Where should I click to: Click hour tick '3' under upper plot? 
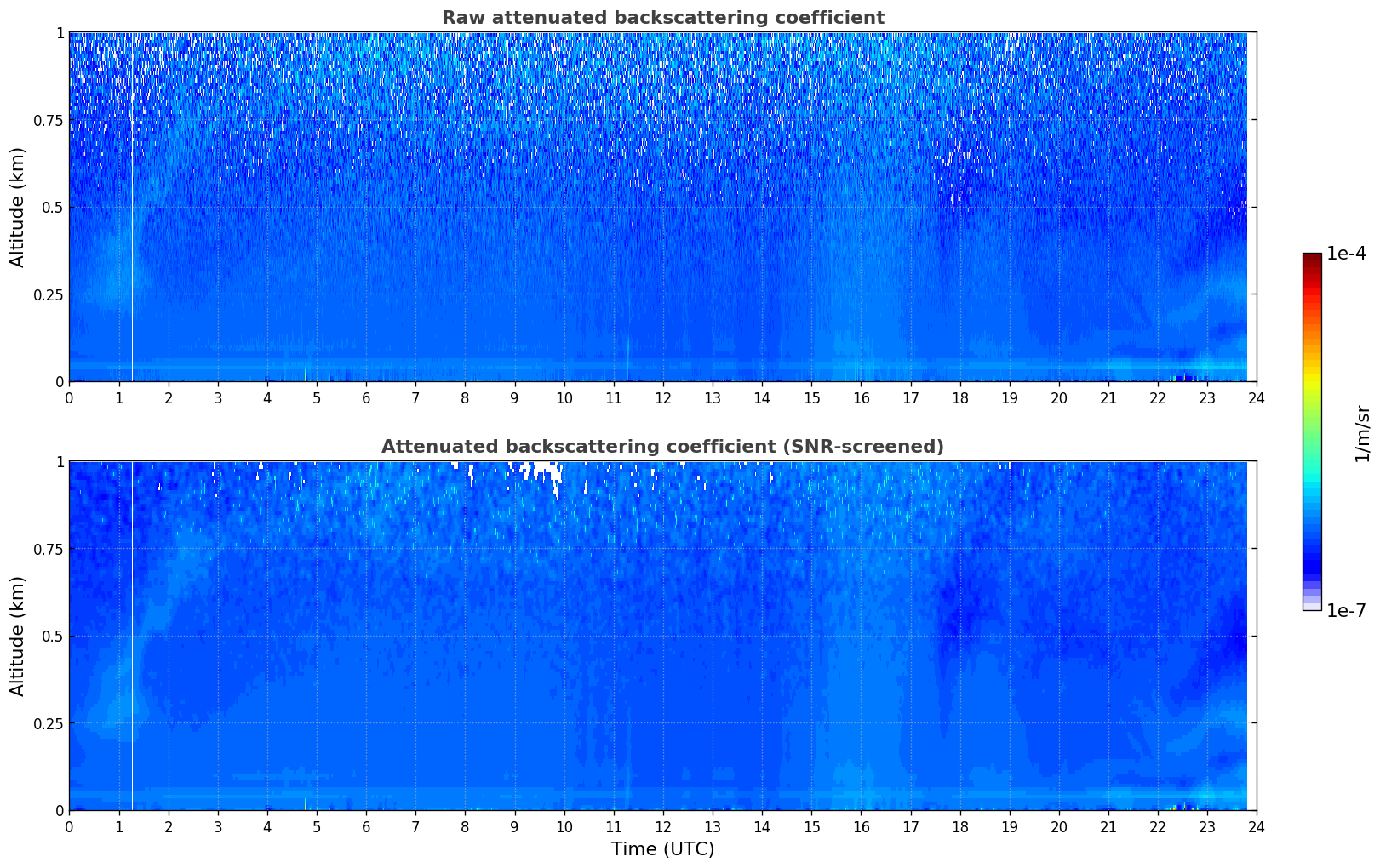(218, 397)
